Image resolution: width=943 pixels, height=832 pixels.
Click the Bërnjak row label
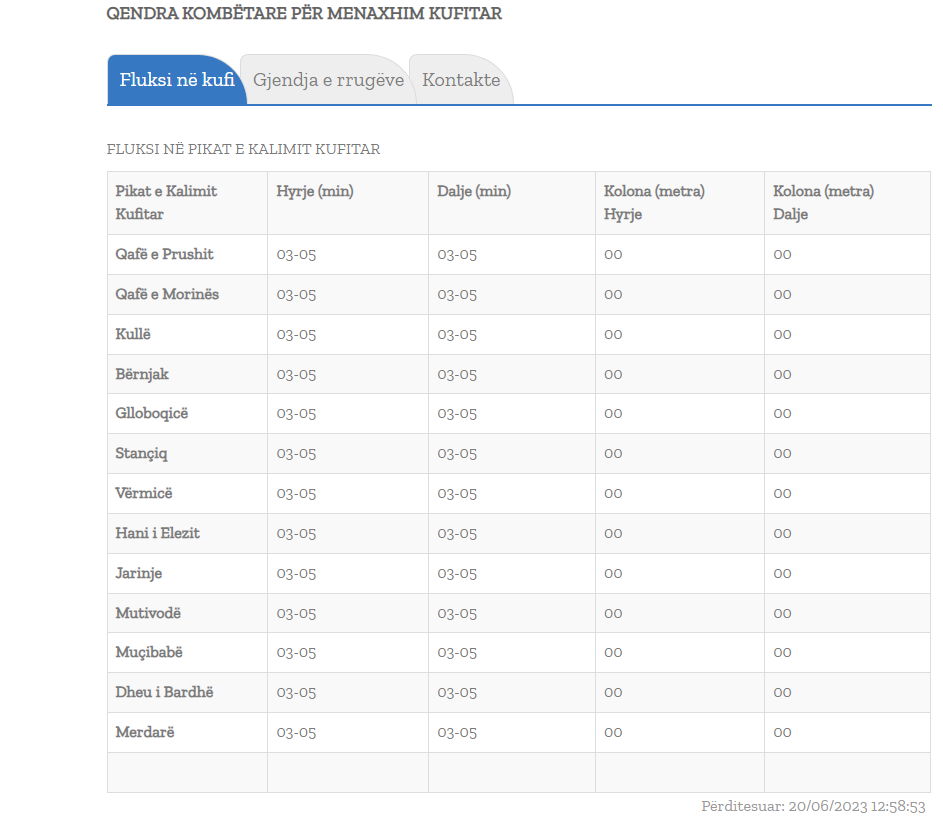[x=142, y=374]
